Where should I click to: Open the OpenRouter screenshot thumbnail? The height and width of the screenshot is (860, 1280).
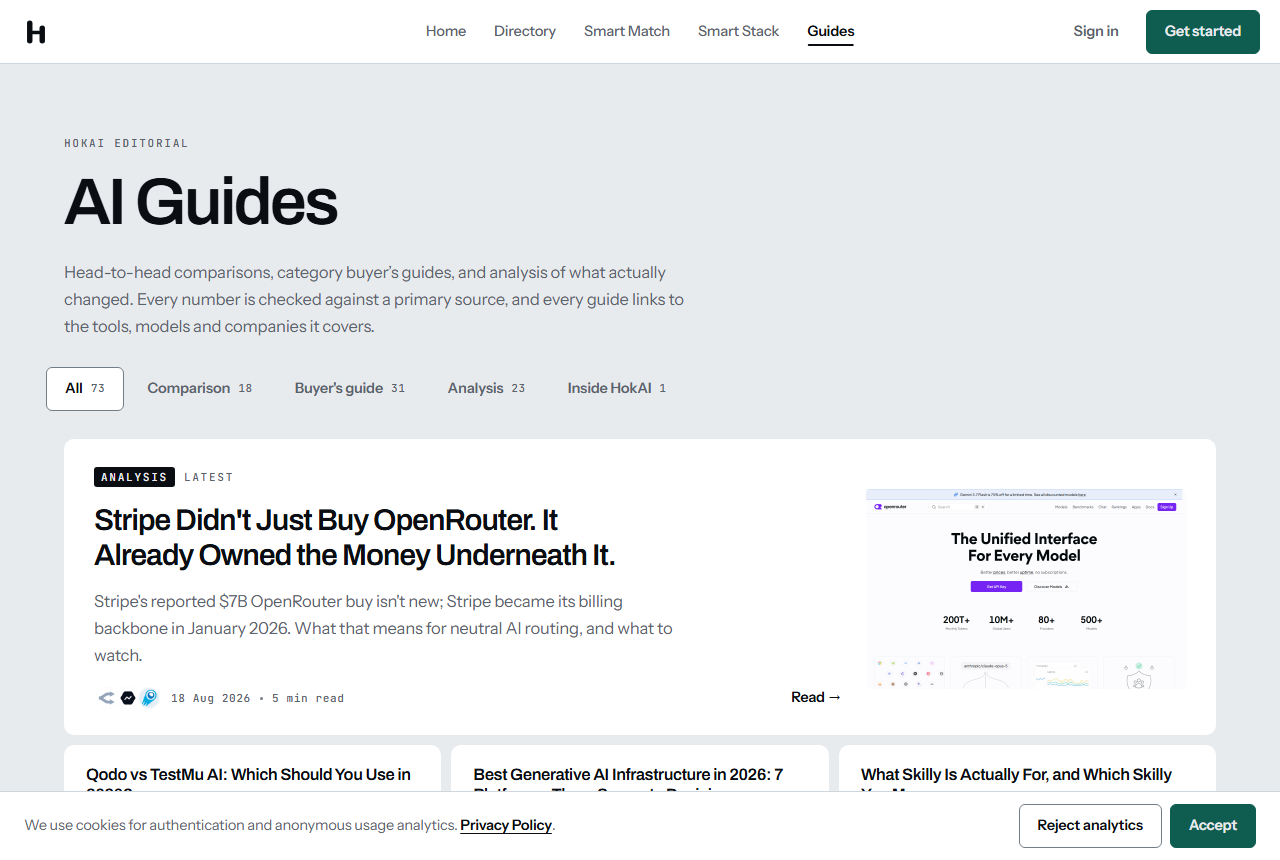click(1025, 588)
